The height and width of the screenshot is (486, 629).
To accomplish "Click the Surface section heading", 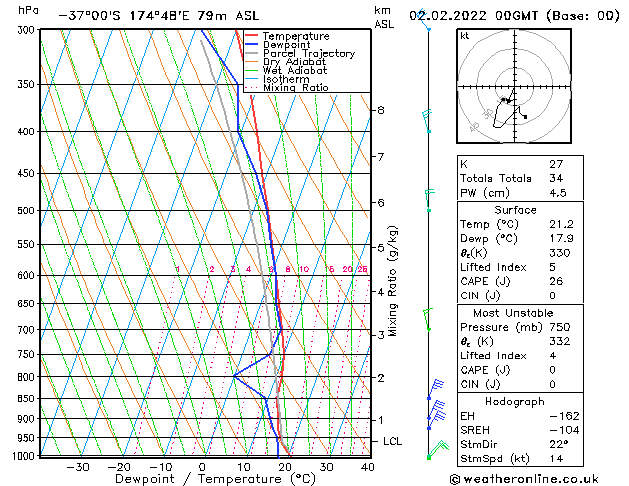I will click(x=515, y=210).
